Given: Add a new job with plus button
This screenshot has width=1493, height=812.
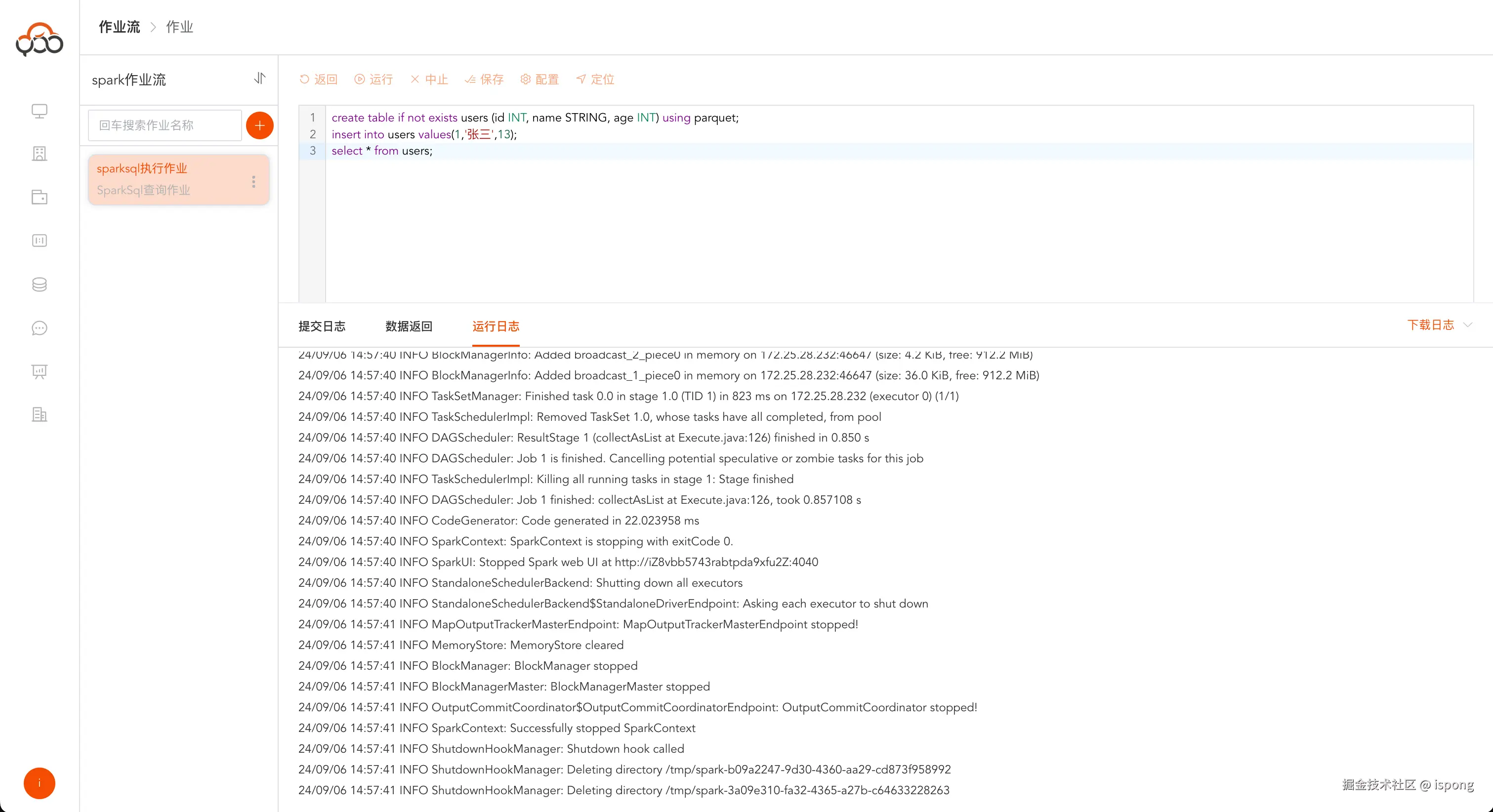Looking at the screenshot, I should click(x=260, y=125).
